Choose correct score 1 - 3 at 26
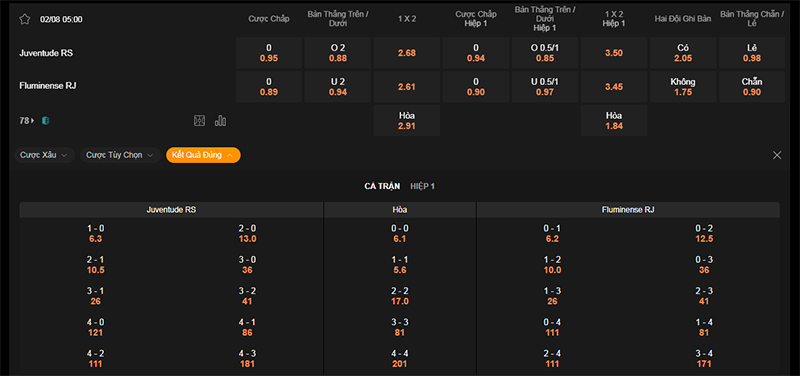Image resolution: width=800 pixels, height=376 pixels. (552, 296)
